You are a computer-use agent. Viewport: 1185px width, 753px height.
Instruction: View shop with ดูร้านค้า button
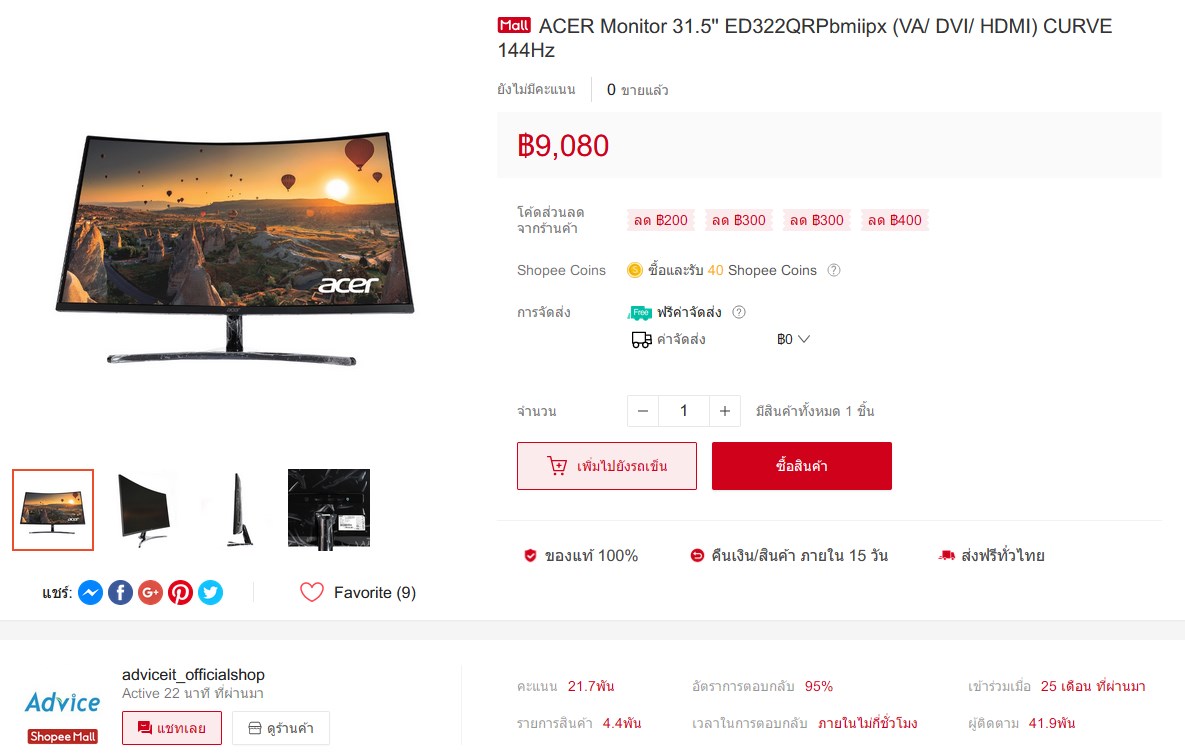(281, 728)
